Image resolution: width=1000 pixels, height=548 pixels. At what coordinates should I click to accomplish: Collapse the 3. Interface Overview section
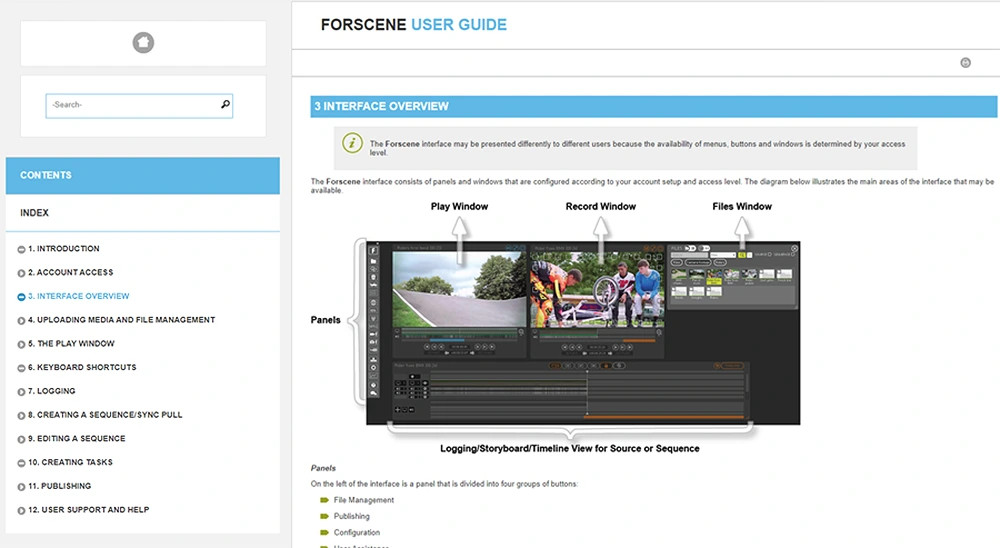coord(22,297)
